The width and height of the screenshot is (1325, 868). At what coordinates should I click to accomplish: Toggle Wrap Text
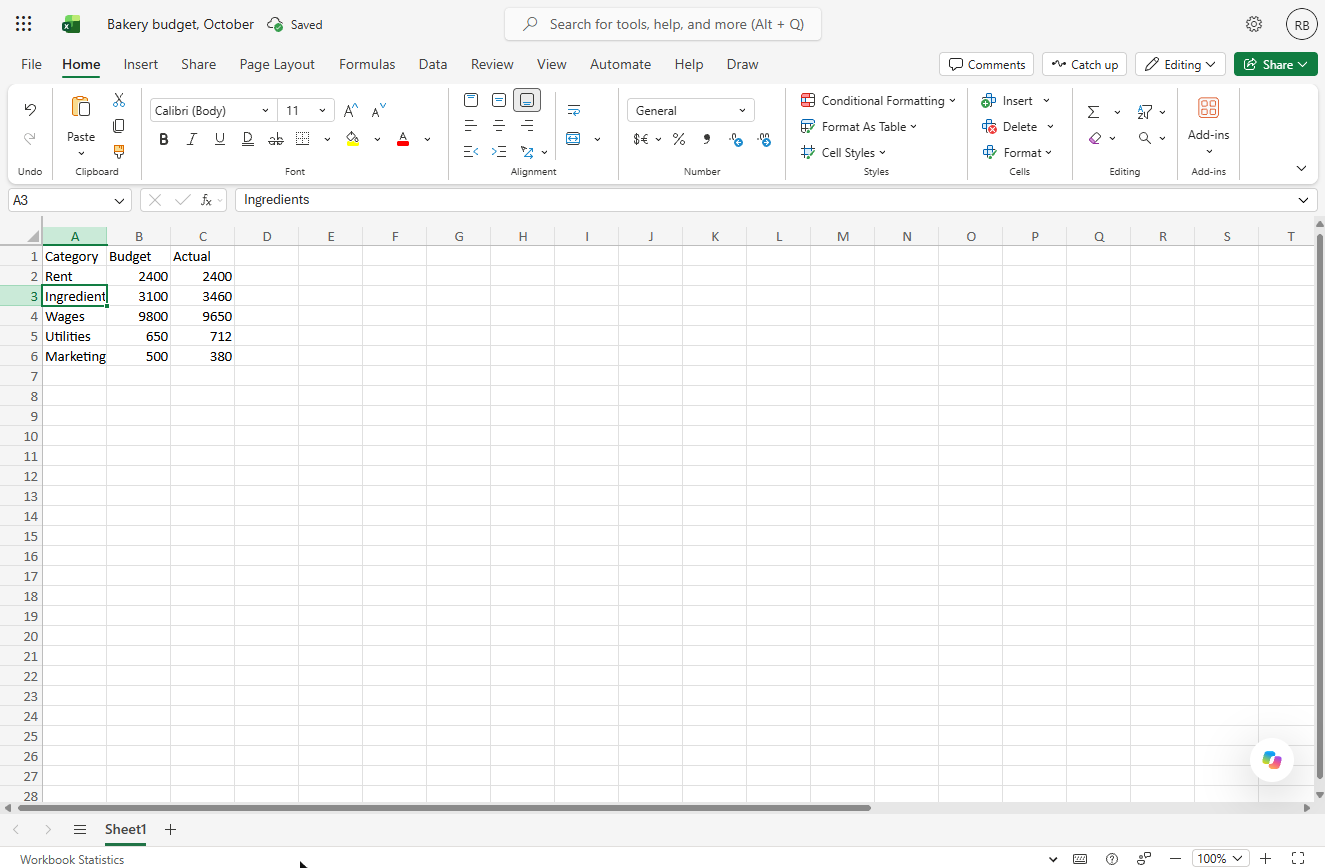click(x=574, y=110)
